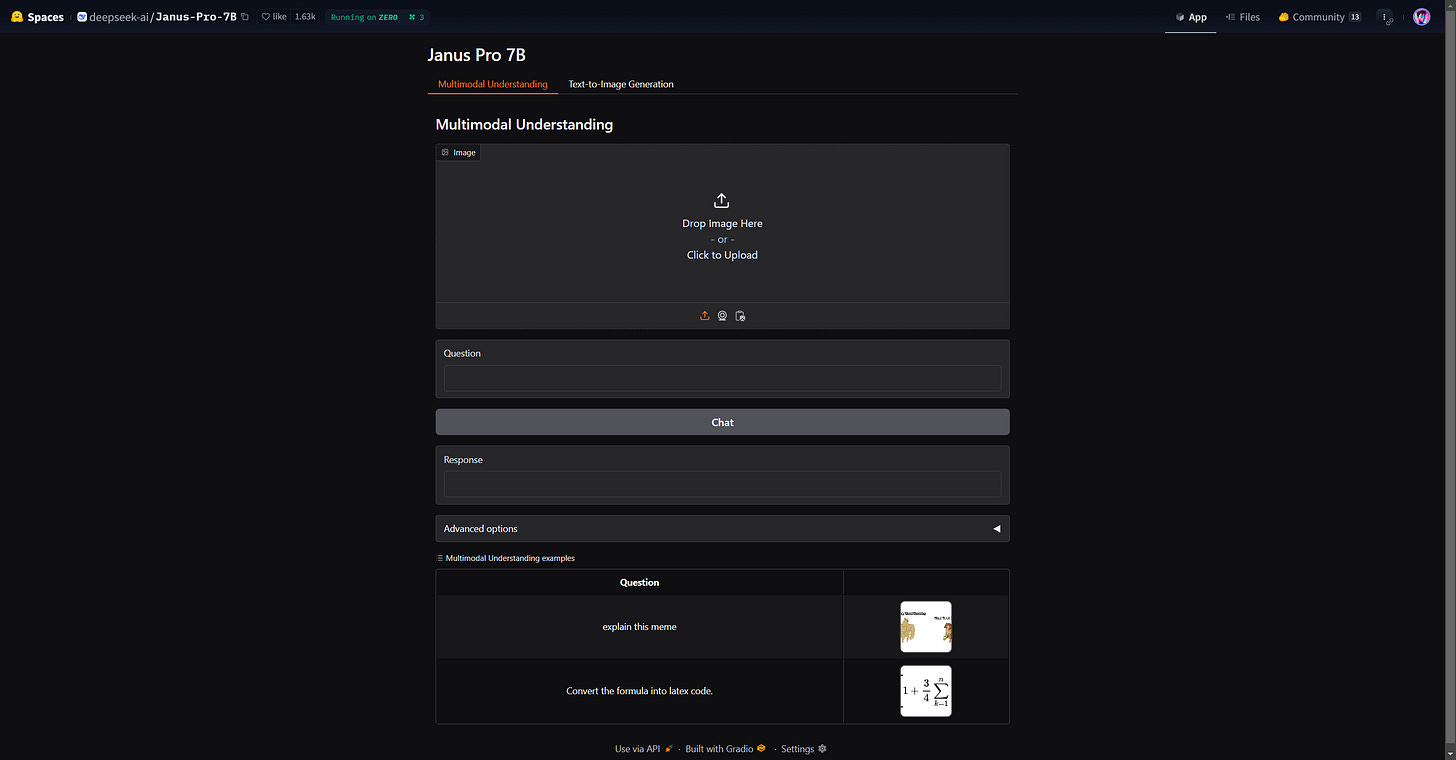Copy the space name with clipboard icon
This screenshot has width=1456, height=760.
pos(245,17)
